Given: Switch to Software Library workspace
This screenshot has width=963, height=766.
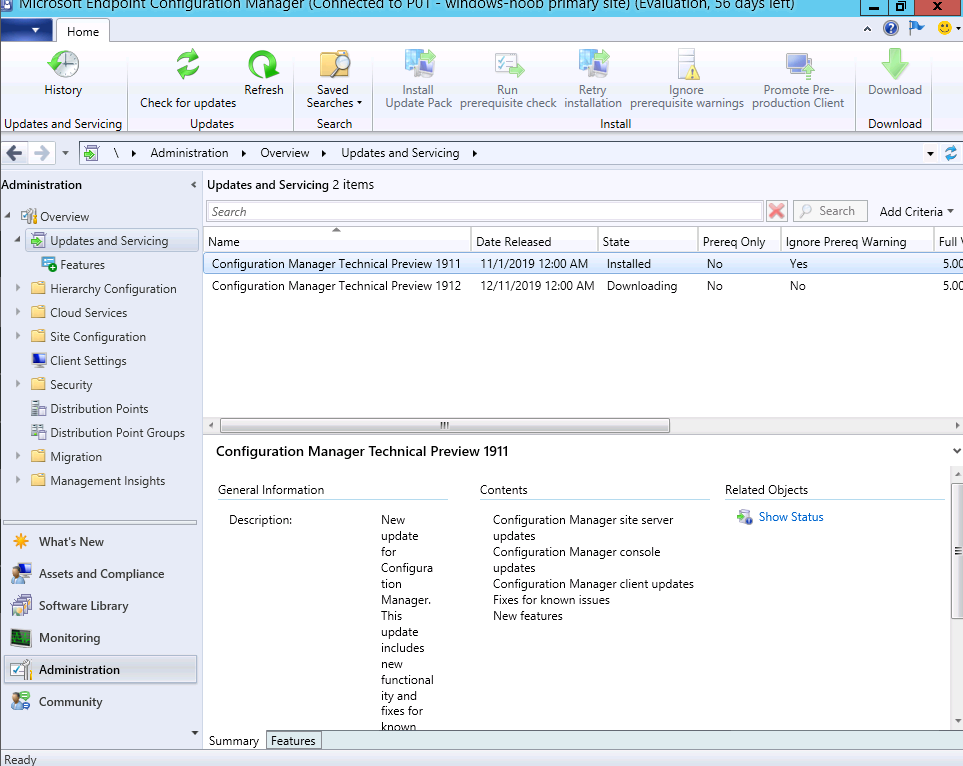Looking at the screenshot, I should [x=100, y=605].
